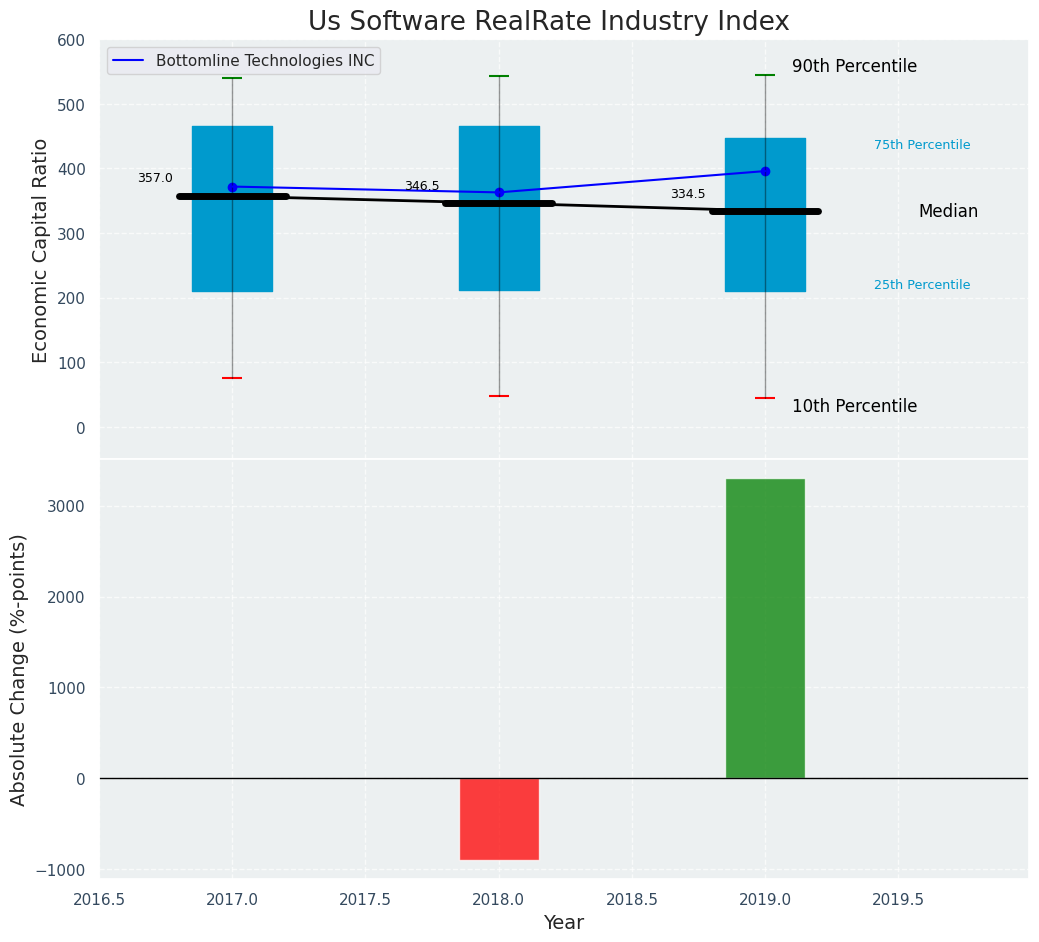Click the green 90th percentile cap for 2019

765,75
